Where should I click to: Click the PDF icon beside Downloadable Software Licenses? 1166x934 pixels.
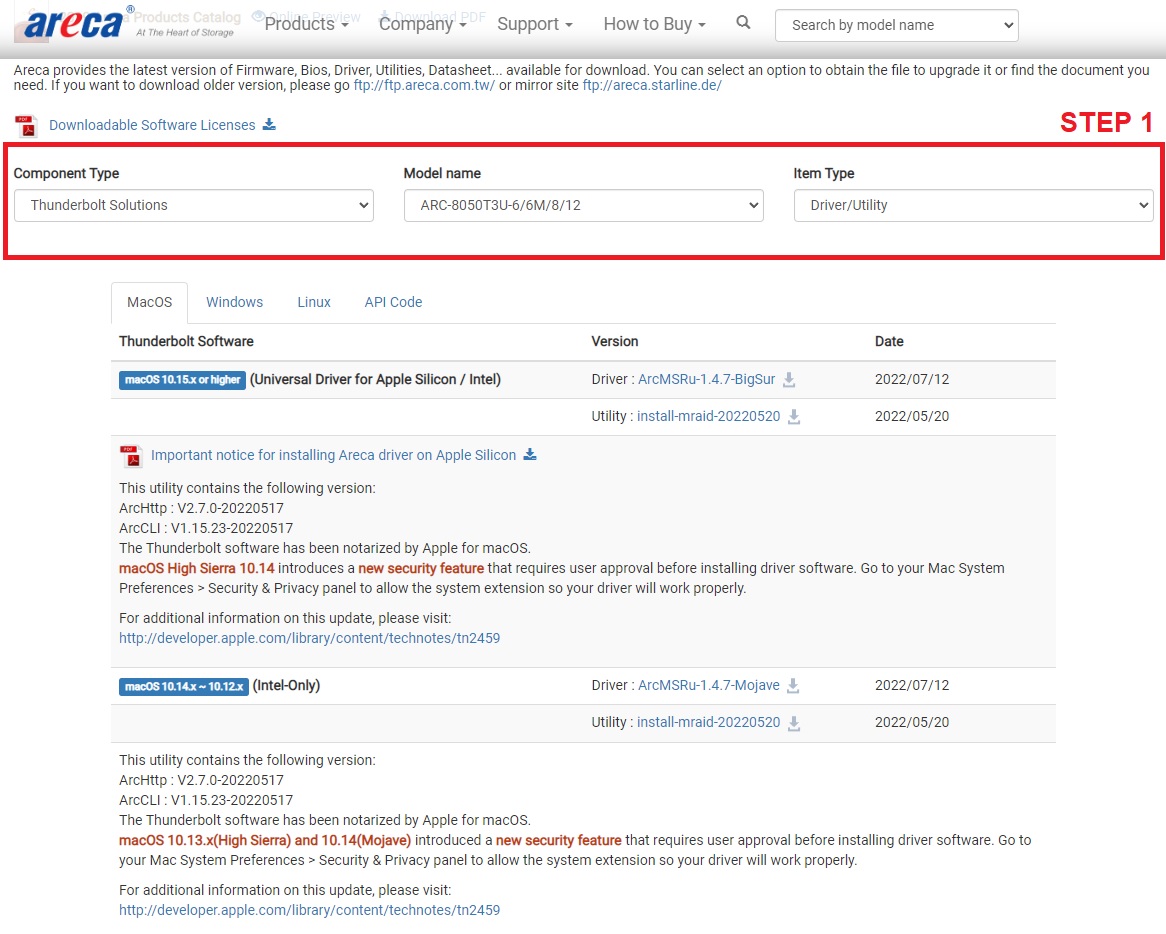click(x=27, y=126)
